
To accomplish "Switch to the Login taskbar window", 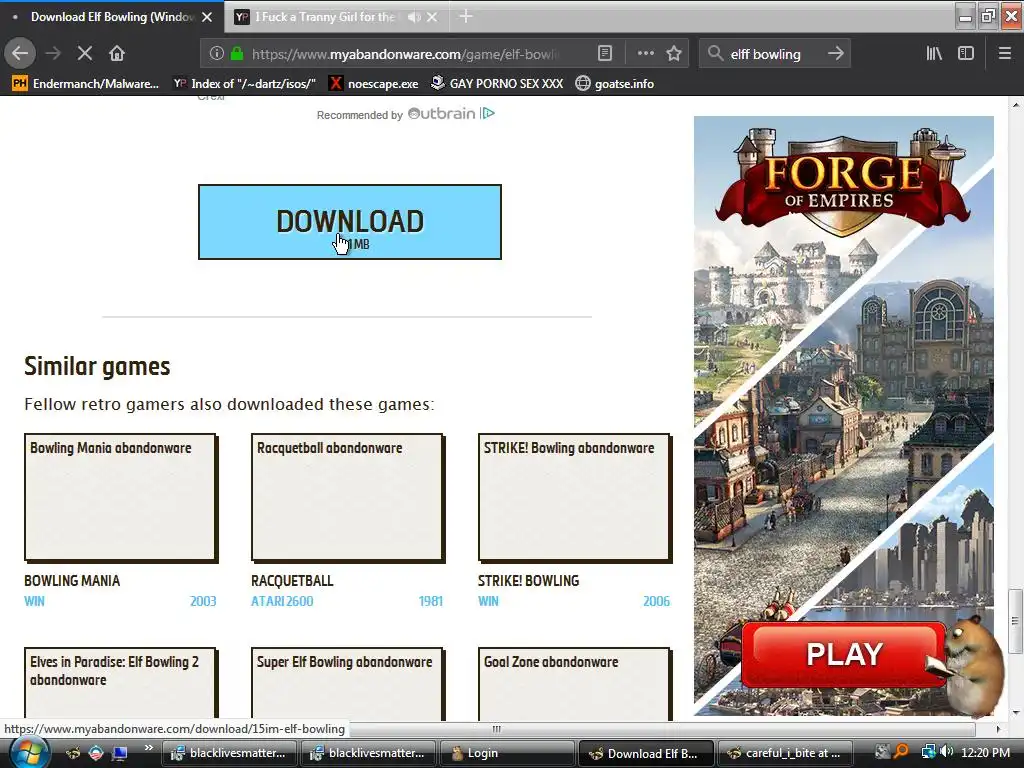I will (507, 753).
